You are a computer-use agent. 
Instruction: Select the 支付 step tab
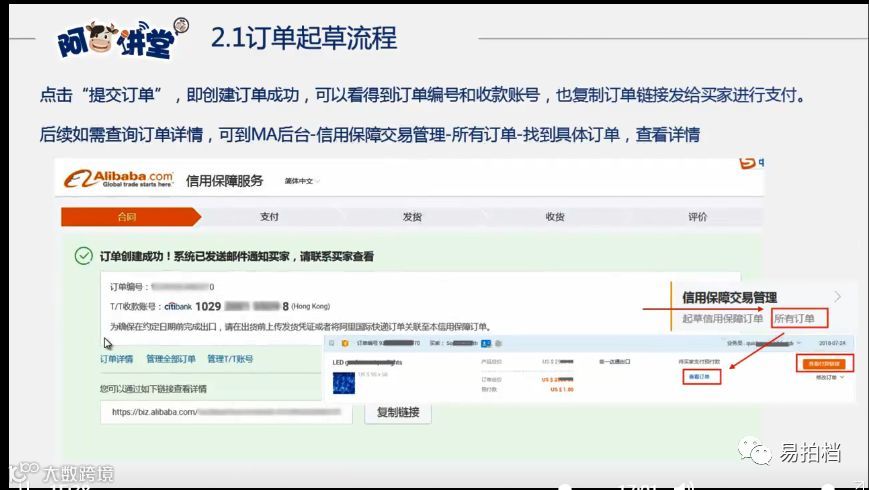click(x=269, y=217)
